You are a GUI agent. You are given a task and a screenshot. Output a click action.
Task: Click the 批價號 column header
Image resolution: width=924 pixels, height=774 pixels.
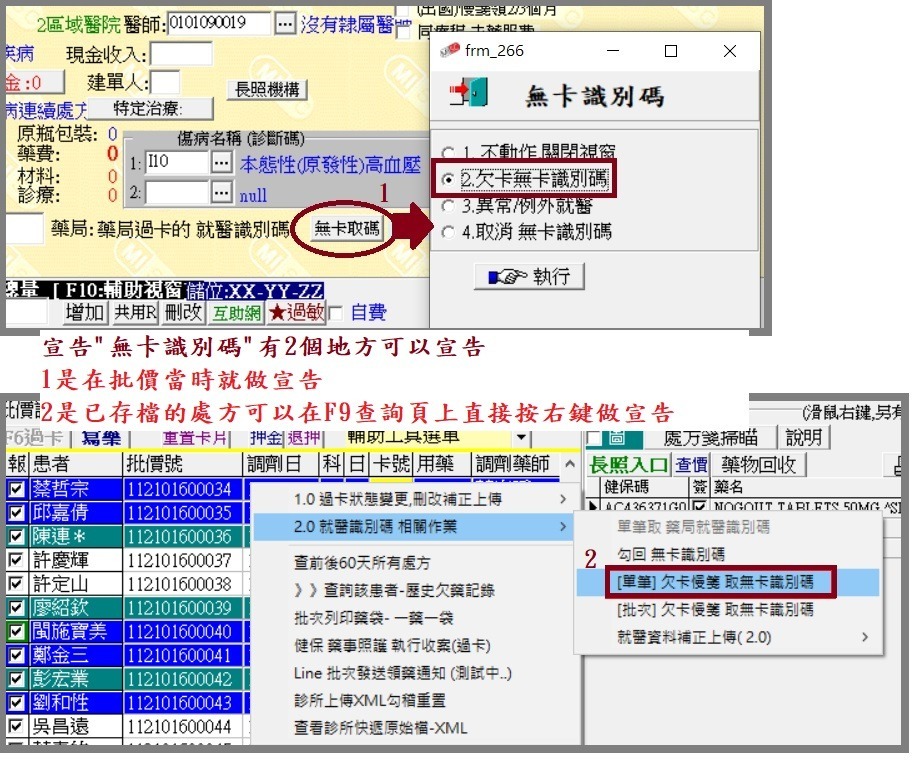coord(183,464)
